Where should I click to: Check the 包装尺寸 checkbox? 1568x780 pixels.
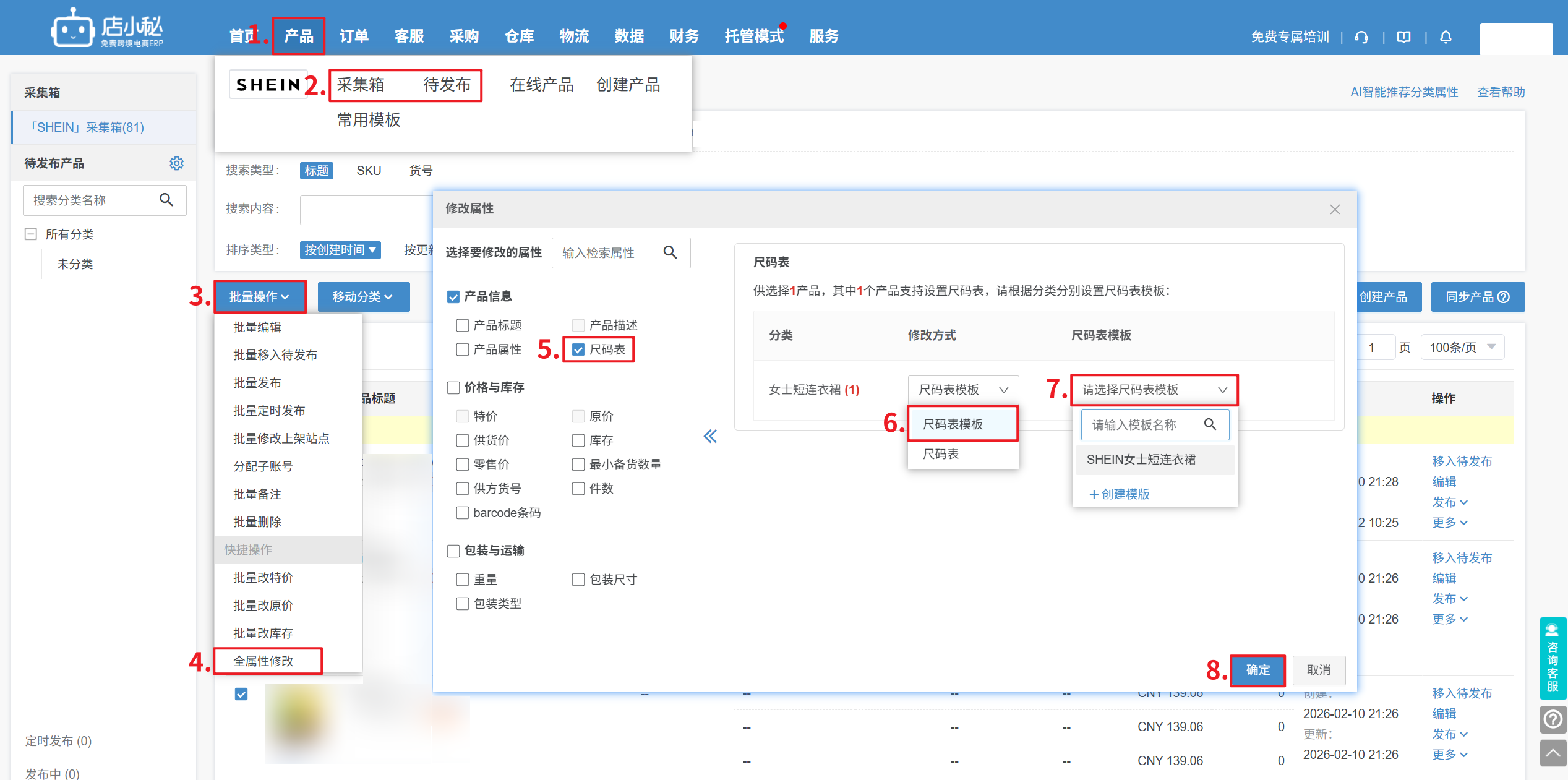pyautogui.click(x=578, y=580)
